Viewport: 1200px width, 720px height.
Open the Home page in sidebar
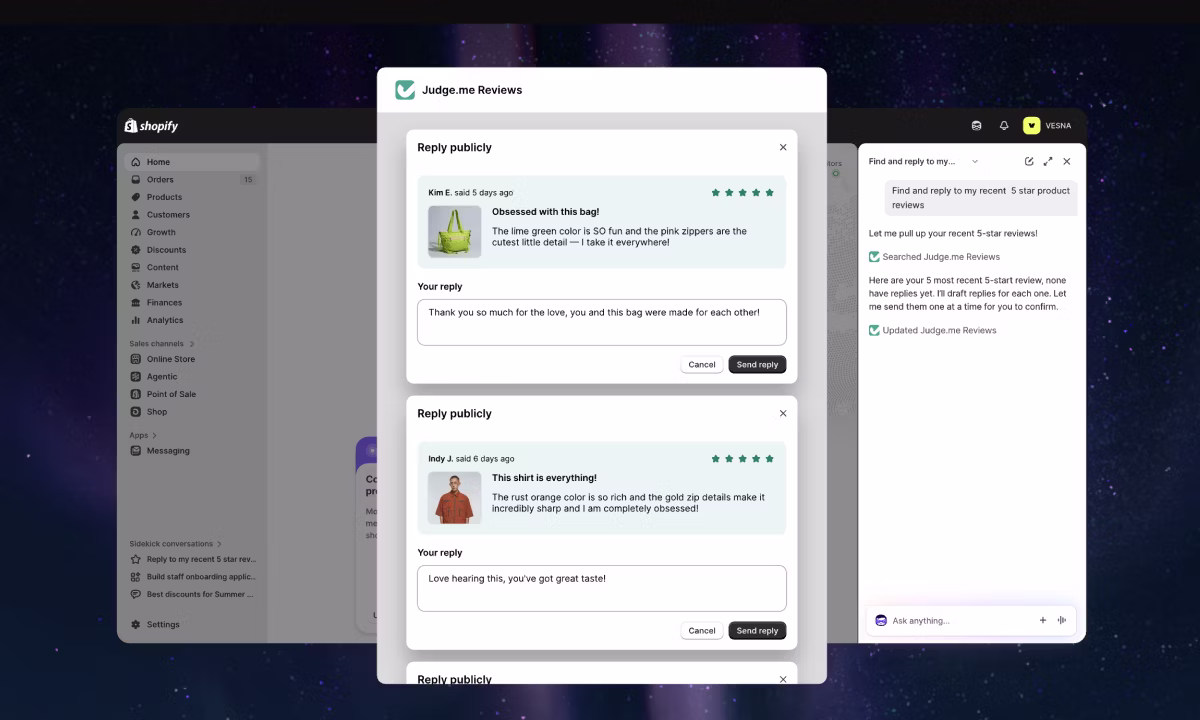192,162
